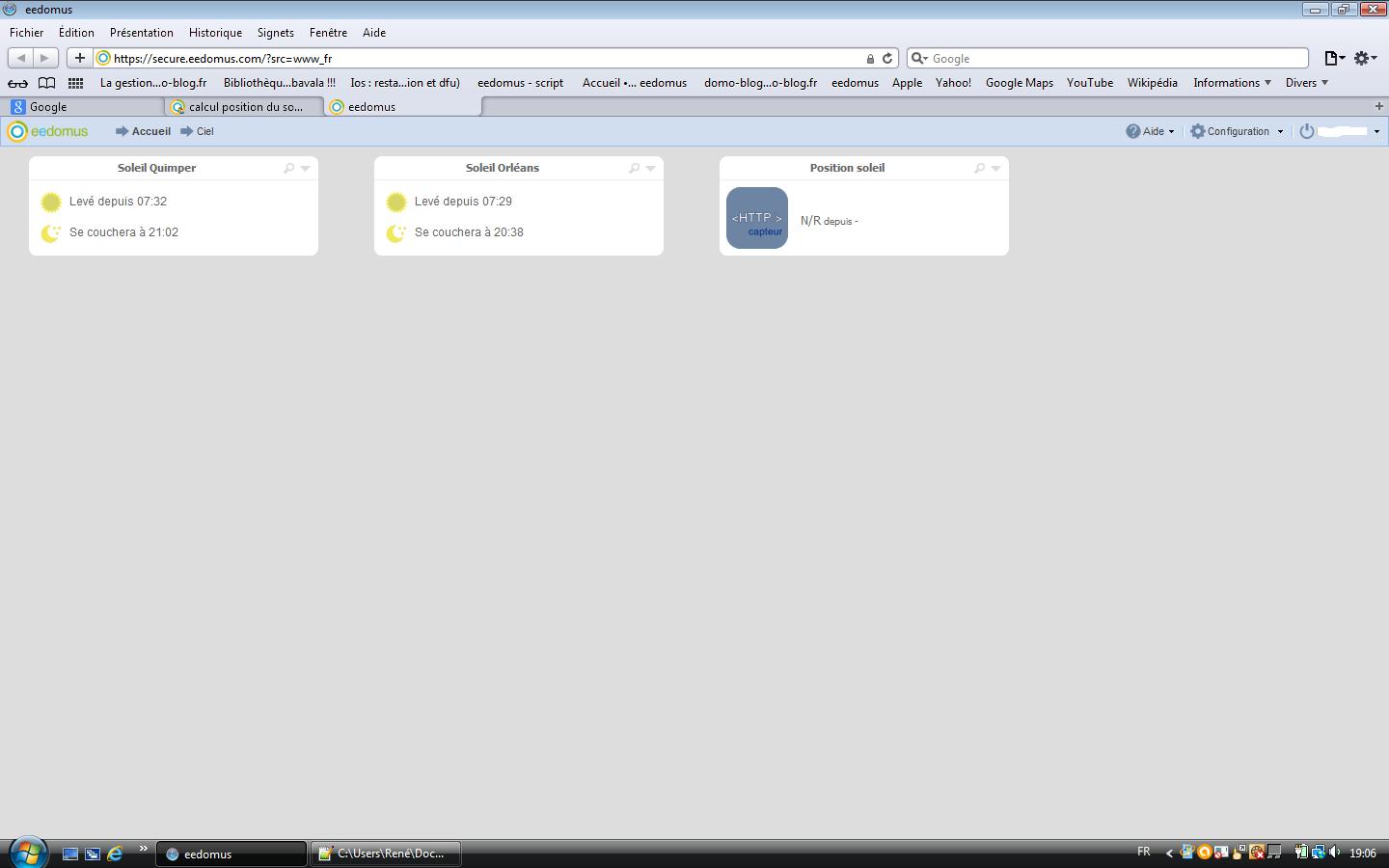Open the Reading List glasses icon
The height and width of the screenshot is (868, 1389).
(17, 83)
